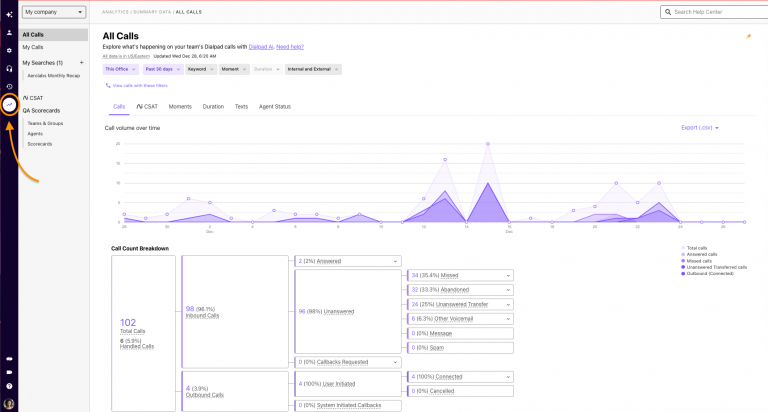Add a new search with plus icon
The height and width of the screenshot is (412, 768).
[81, 62]
